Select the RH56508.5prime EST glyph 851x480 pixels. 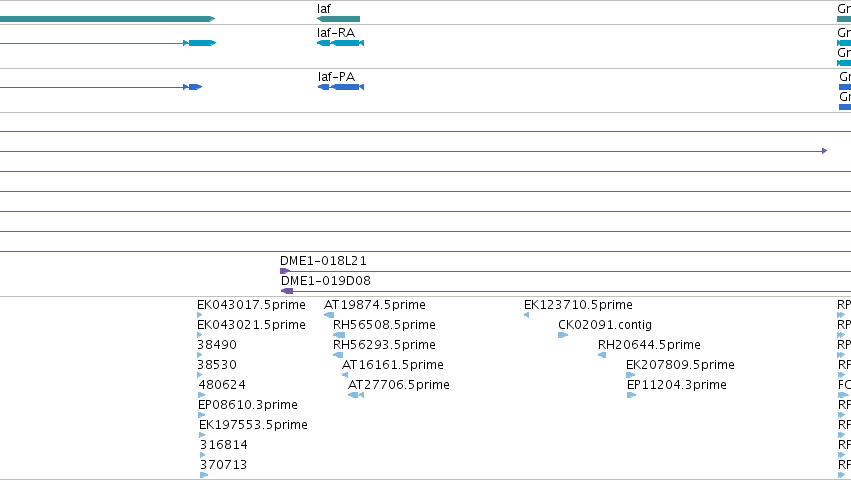coord(339,335)
